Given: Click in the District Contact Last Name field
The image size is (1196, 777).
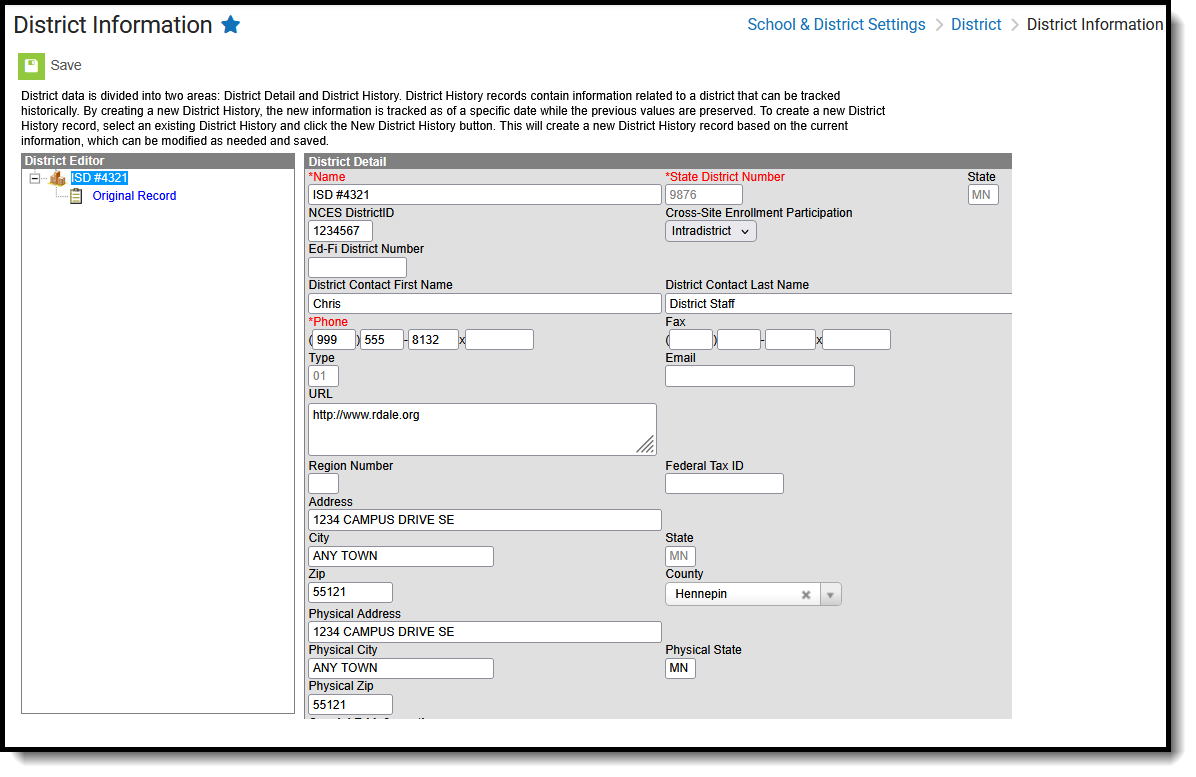Looking at the screenshot, I should (838, 303).
